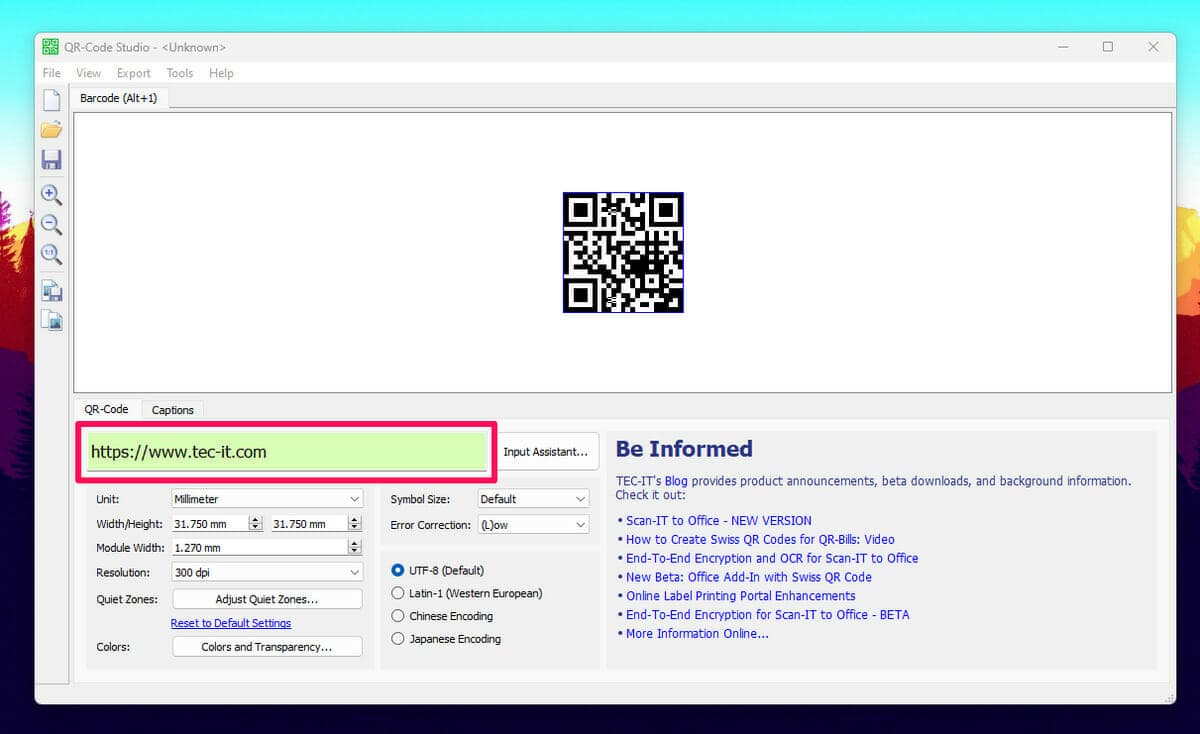
Task: Create a new barcode document
Action: coord(51,98)
